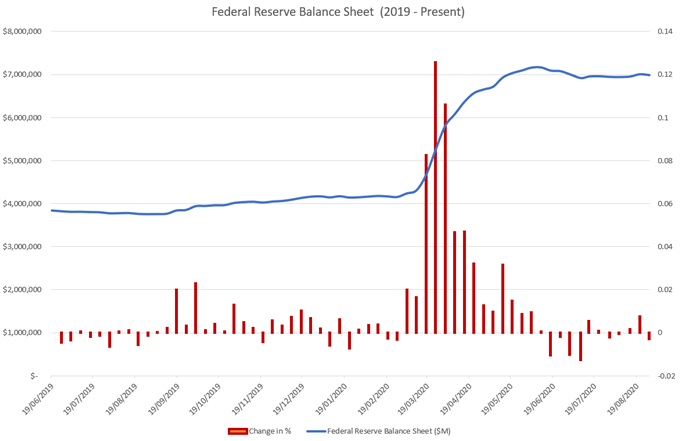Select the red bar reaching about 0.083
Viewport: 680px width, 441px height.
click(426, 244)
